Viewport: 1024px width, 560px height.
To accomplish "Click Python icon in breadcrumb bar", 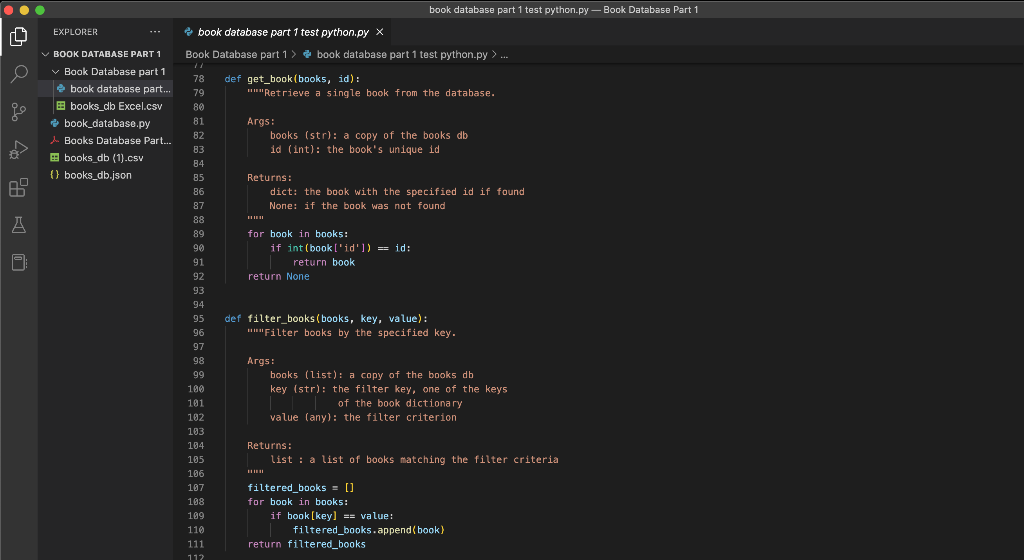I will (307, 55).
